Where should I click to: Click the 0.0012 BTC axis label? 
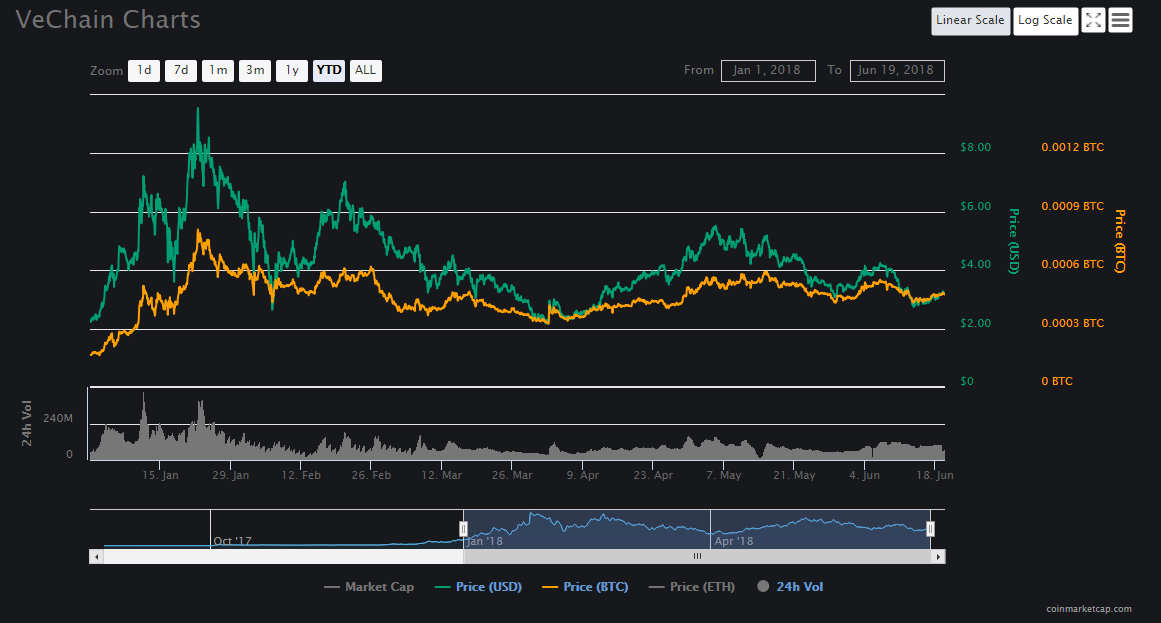tap(1072, 147)
